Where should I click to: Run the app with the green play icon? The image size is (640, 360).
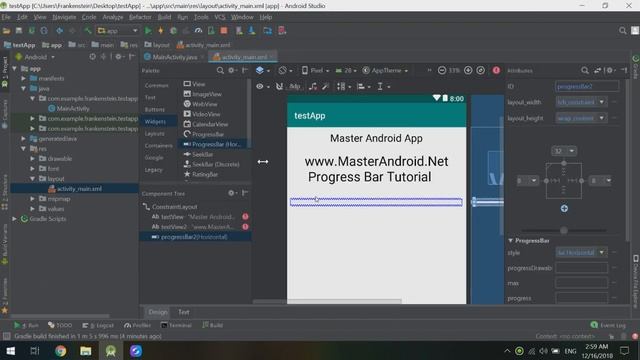pyautogui.click(x=148, y=31)
